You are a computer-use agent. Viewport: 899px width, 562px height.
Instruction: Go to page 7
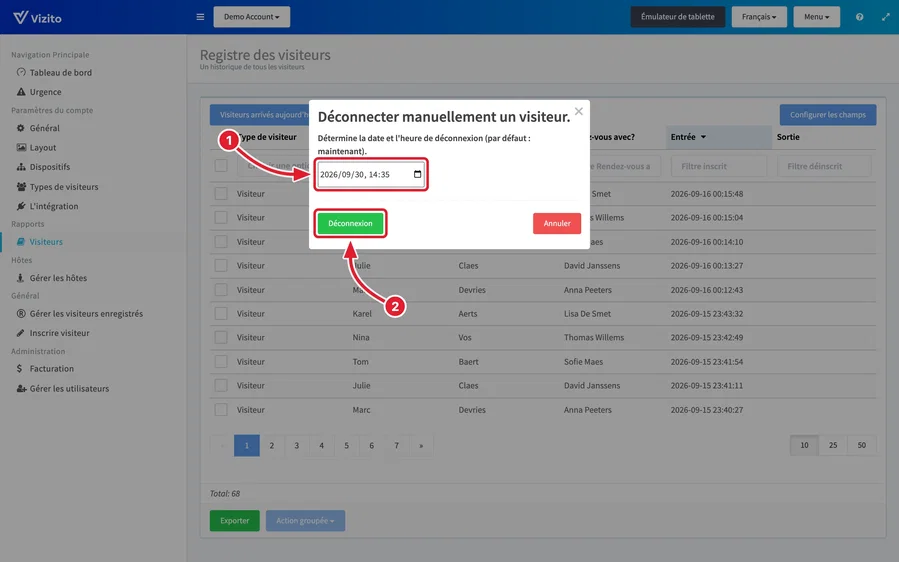click(396, 446)
